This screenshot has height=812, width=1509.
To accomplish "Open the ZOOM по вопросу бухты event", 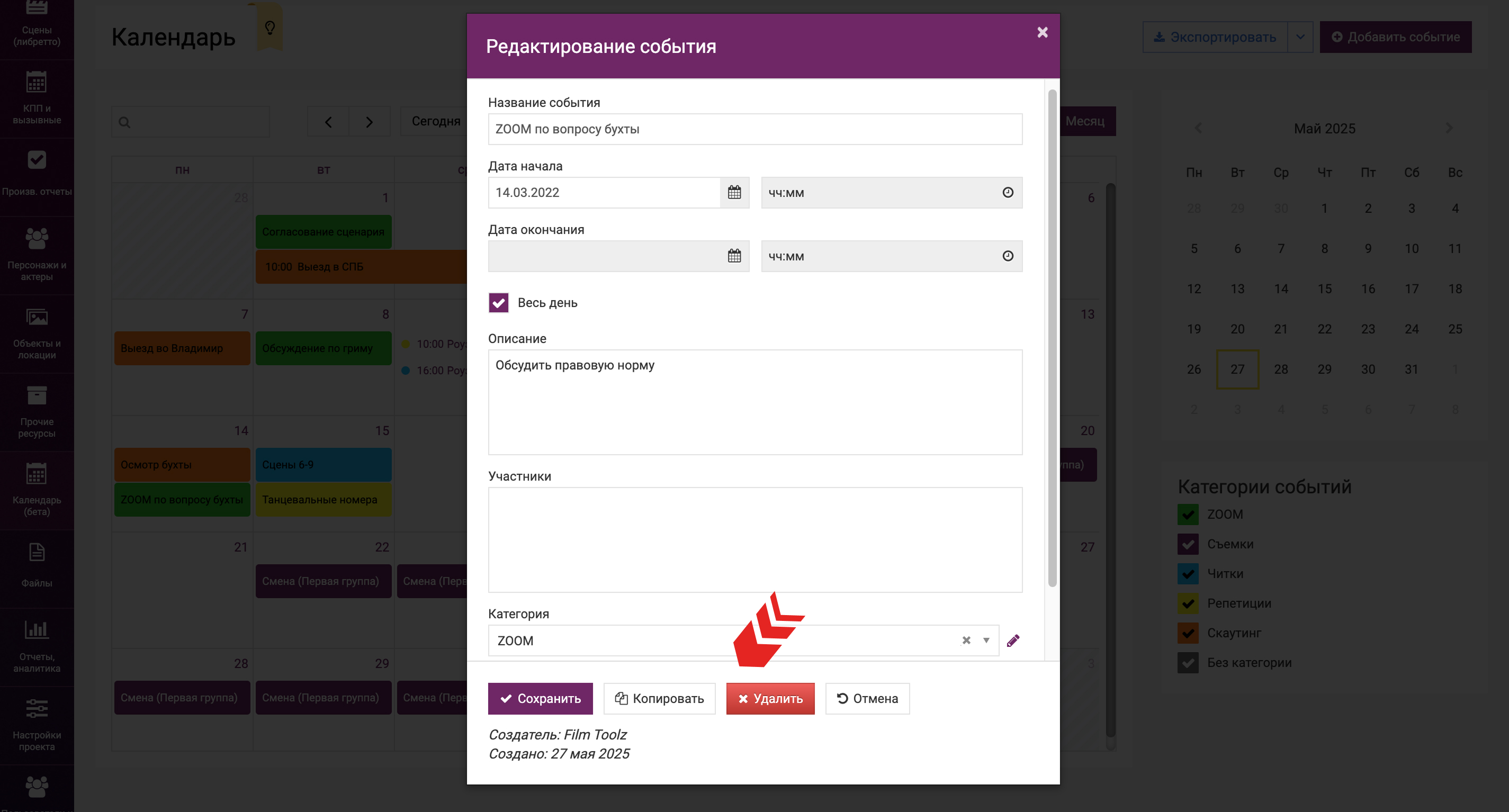I will pyautogui.click(x=182, y=500).
